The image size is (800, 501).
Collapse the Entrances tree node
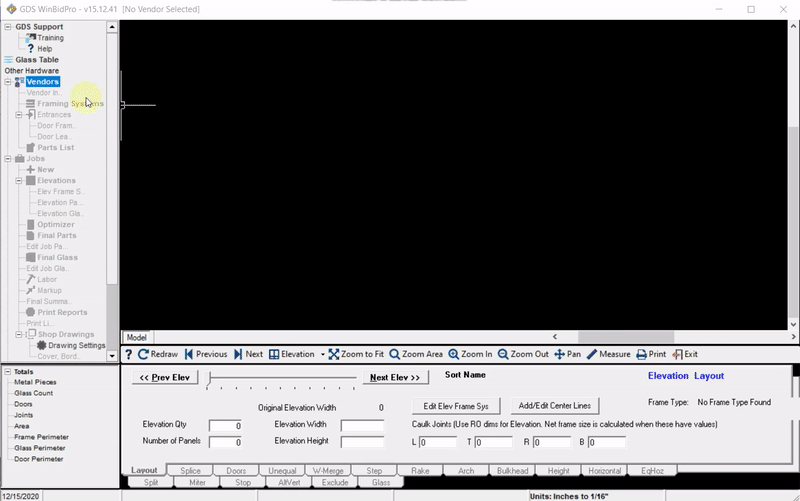pyautogui.click(x=19, y=115)
